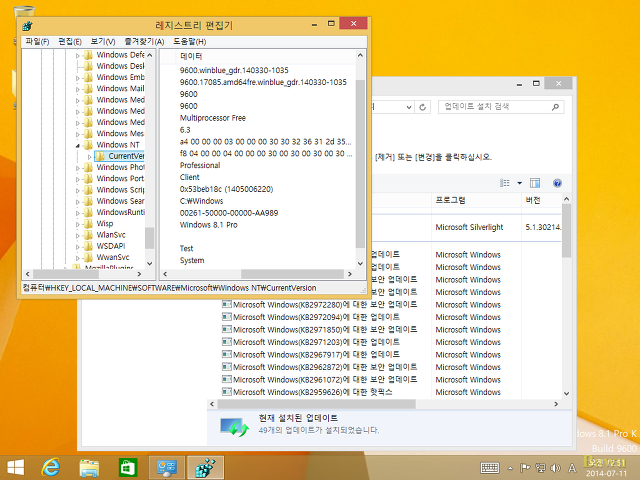Select the Microsoft Silverlight program entry

point(469,227)
